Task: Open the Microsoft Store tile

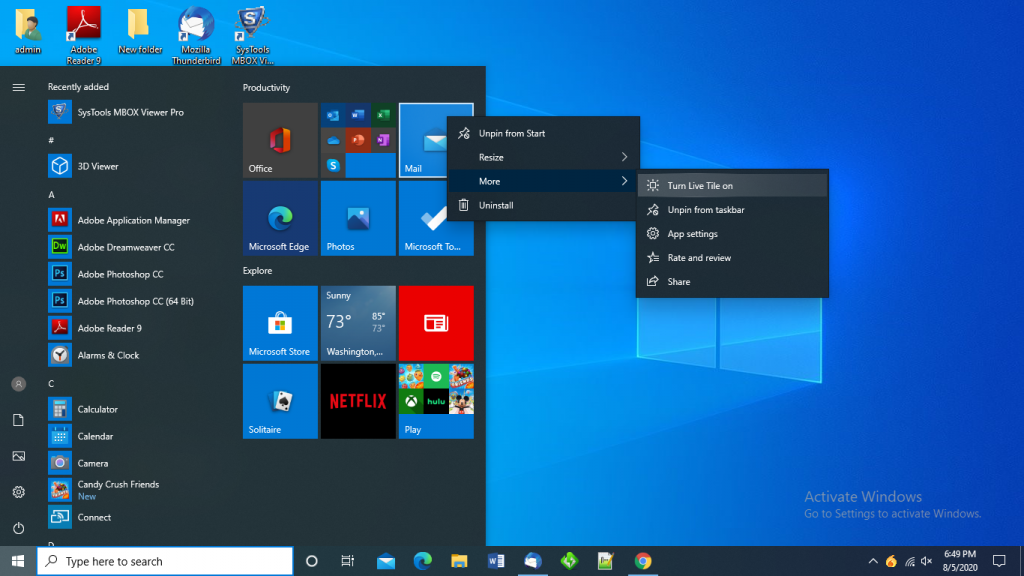Action: [x=280, y=323]
